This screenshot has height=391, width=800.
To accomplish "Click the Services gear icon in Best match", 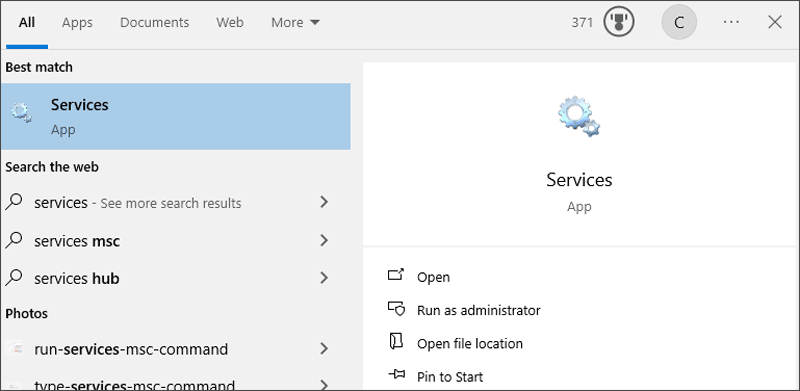I will point(22,113).
